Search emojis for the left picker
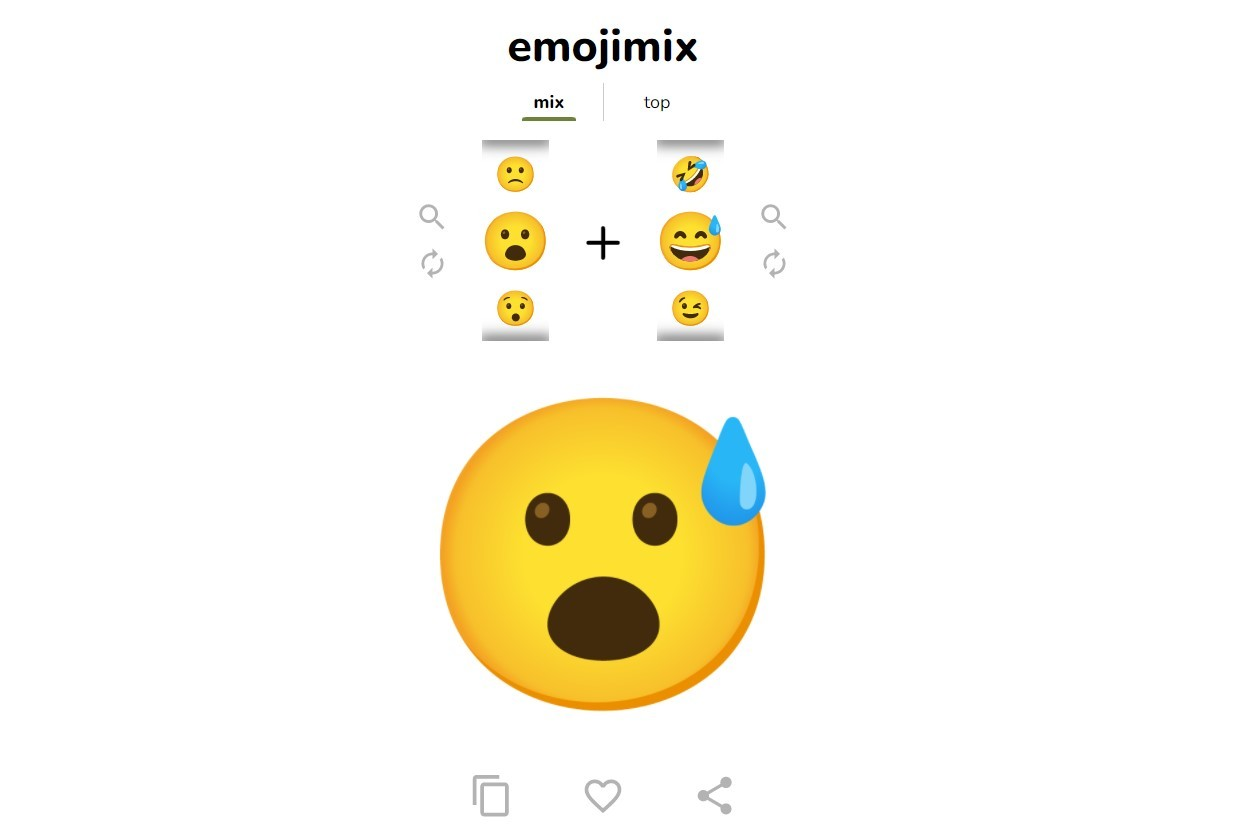Image resolution: width=1239 pixels, height=836 pixels. point(431,217)
